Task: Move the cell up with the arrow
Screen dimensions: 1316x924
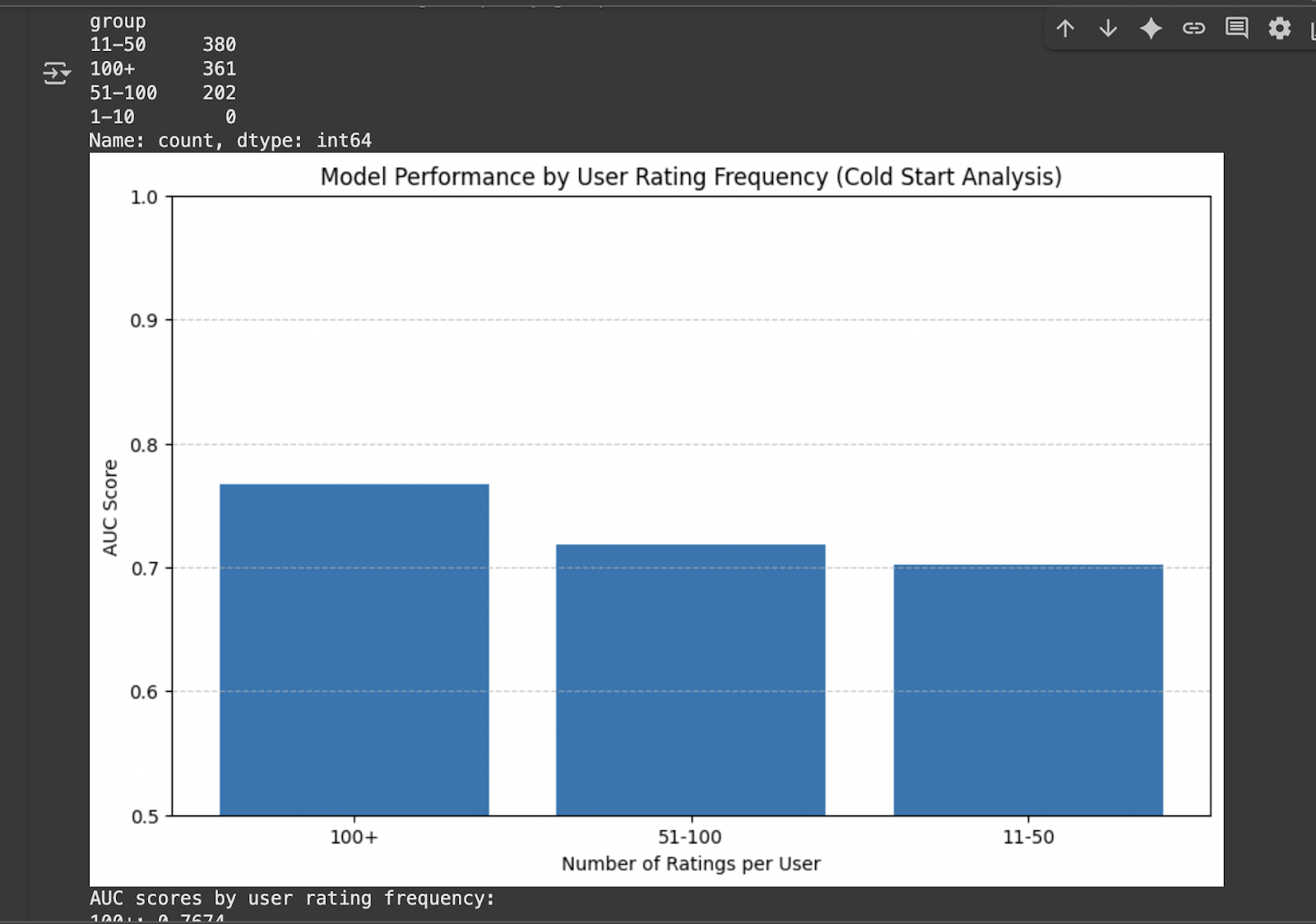Action: point(1065,29)
